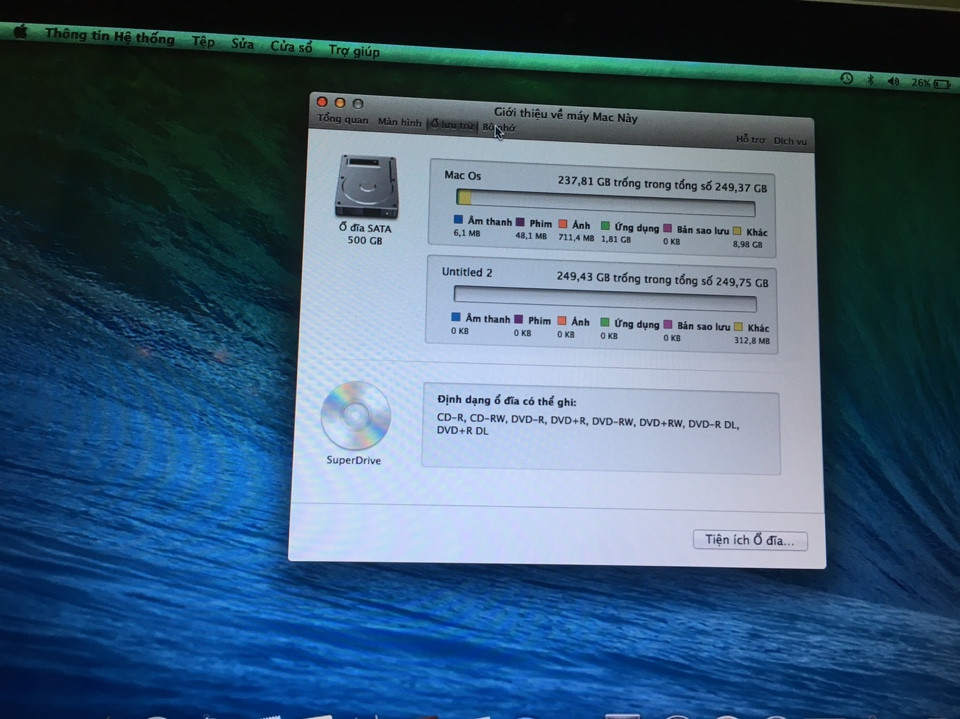Open the Trợ giúp menu

pyautogui.click(x=354, y=50)
